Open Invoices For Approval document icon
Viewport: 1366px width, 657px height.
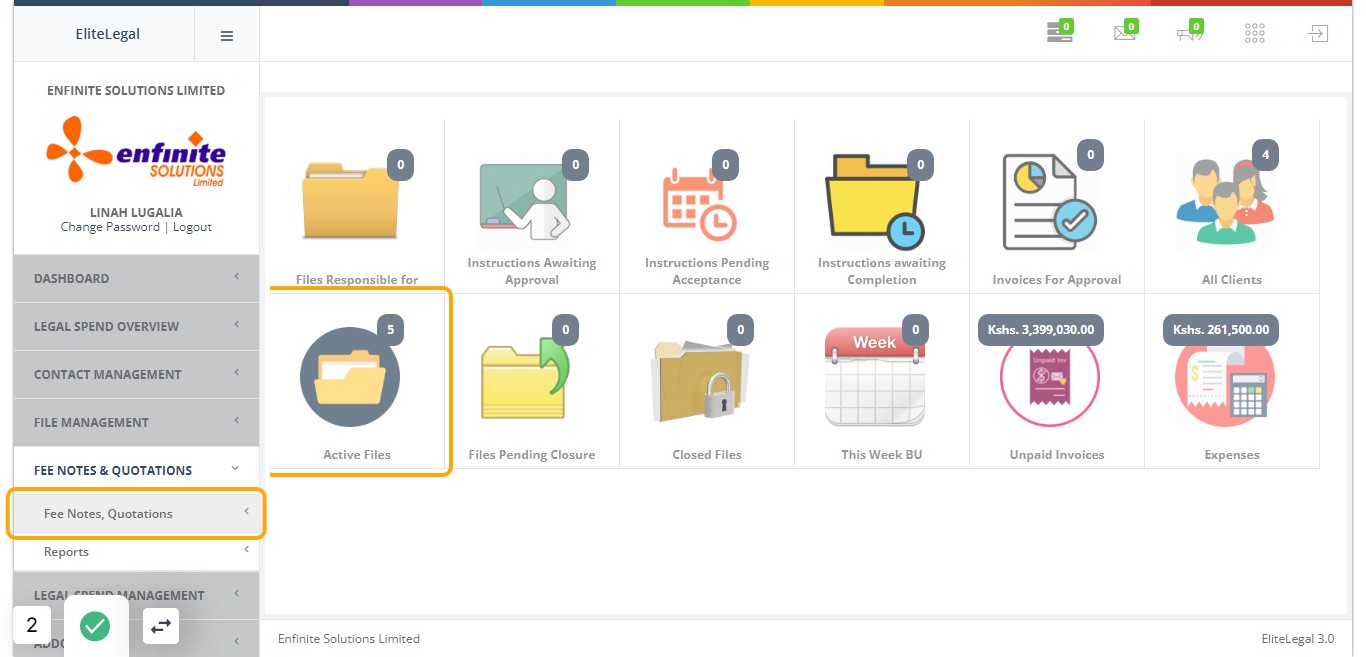click(x=1049, y=202)
